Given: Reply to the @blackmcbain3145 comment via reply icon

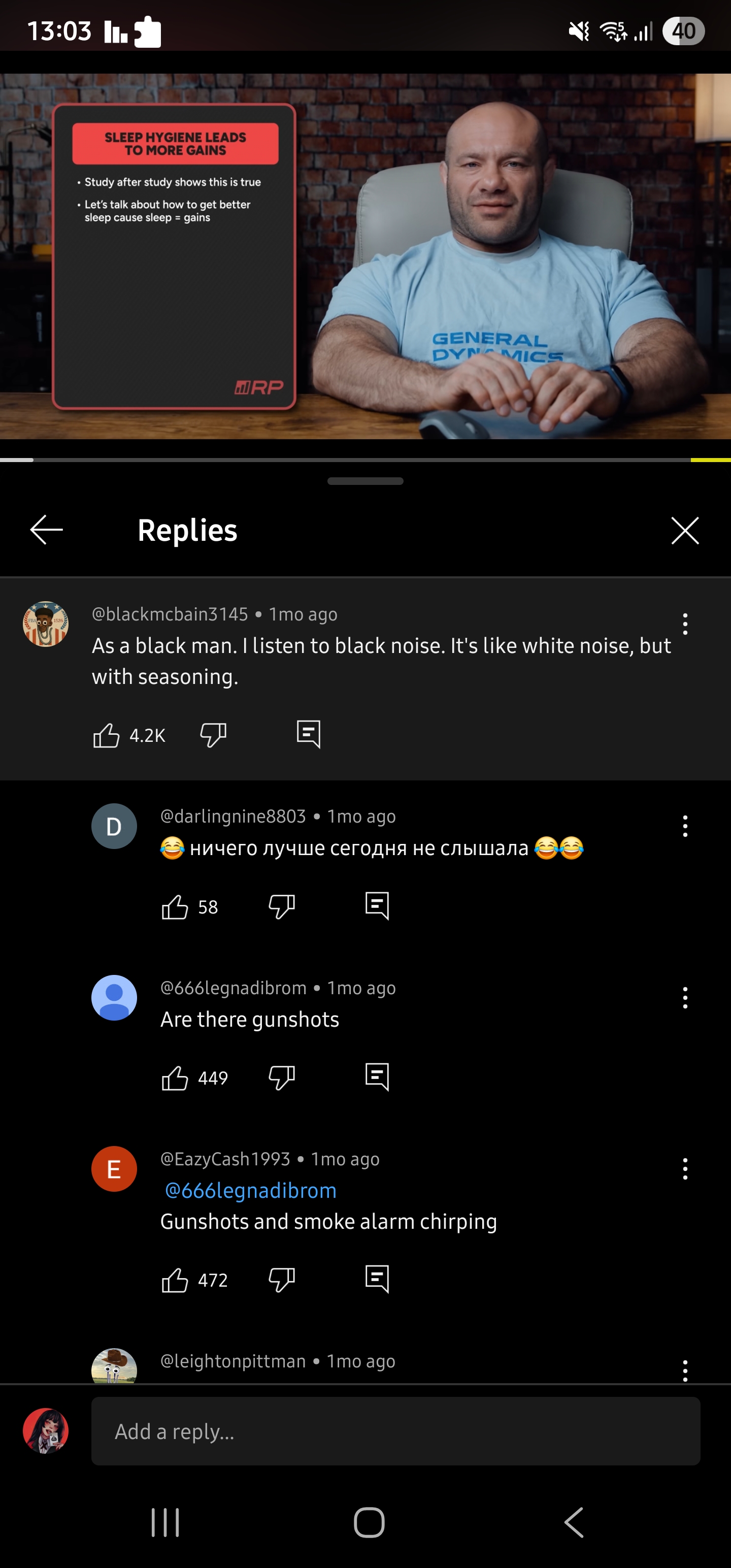Looking at the screenshot, I should click(x=309, y=734).
